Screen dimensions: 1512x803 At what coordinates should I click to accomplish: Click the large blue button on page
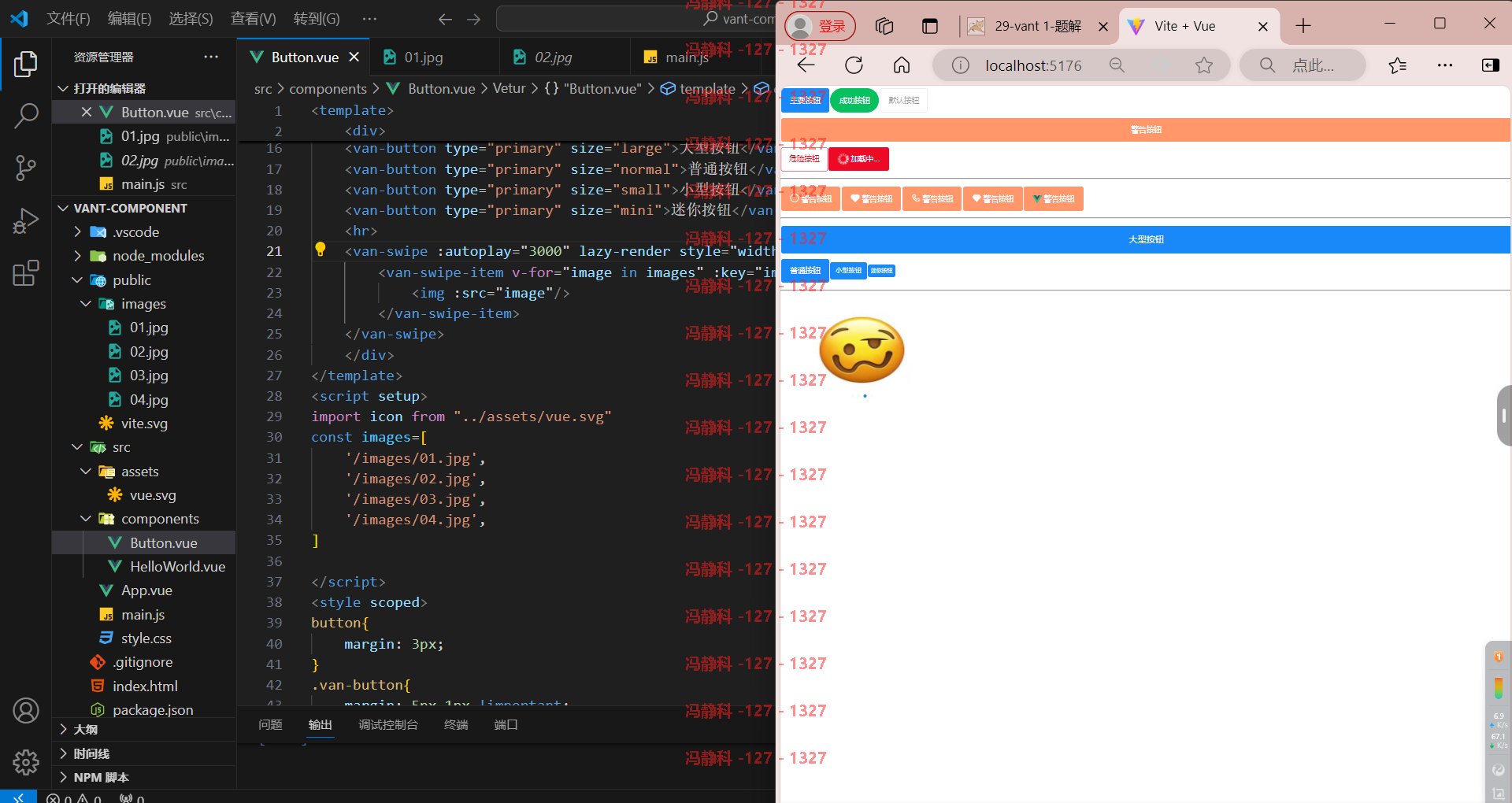[x=1145, y=239]
